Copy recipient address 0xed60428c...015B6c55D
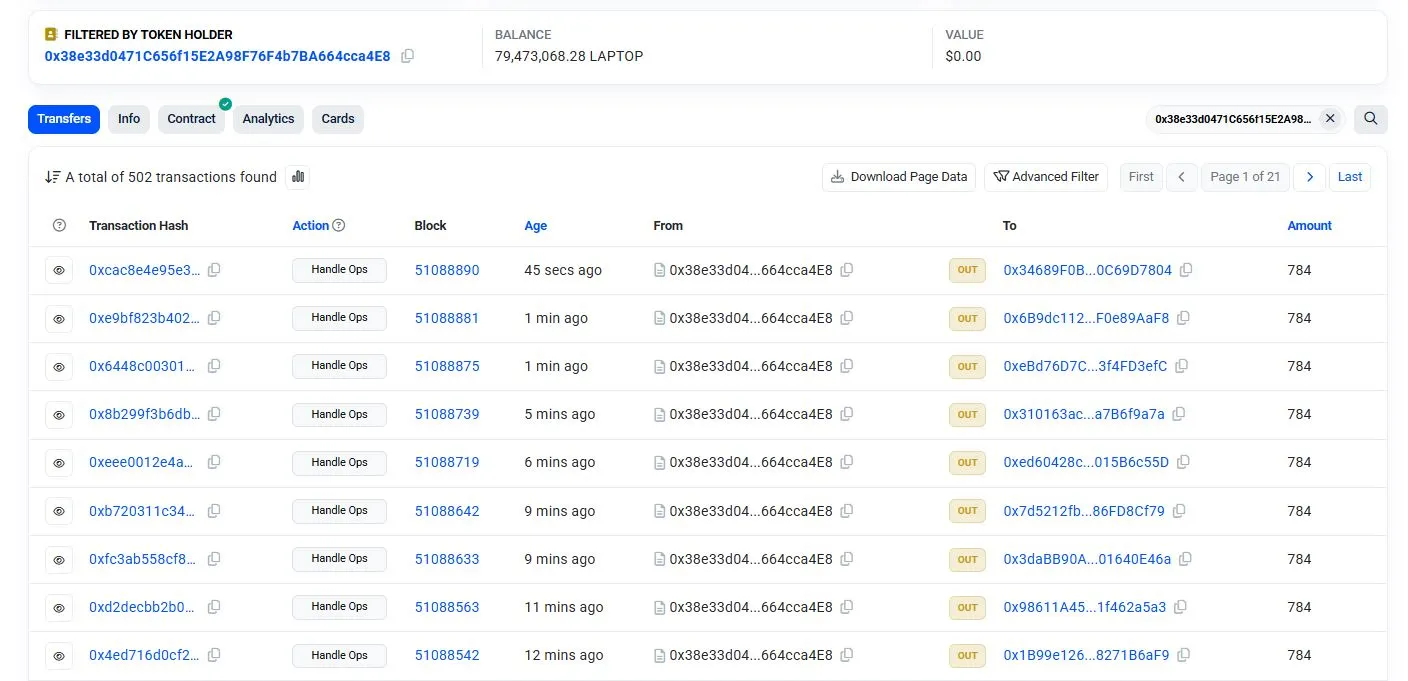 1183,462
